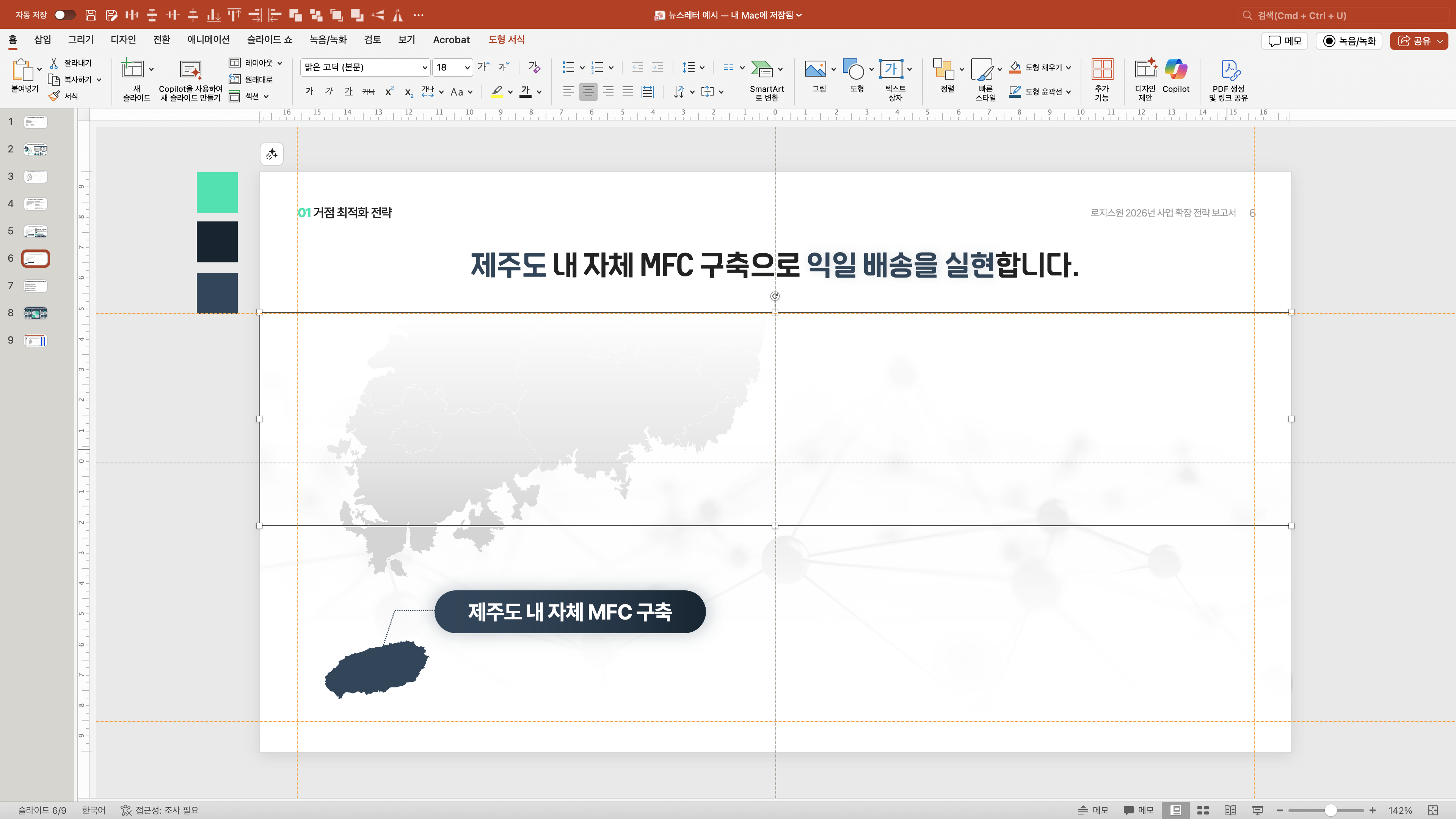Switch to the 도형 서식 tab
This screenshot has width=1456, height=819.
(506, 39)
